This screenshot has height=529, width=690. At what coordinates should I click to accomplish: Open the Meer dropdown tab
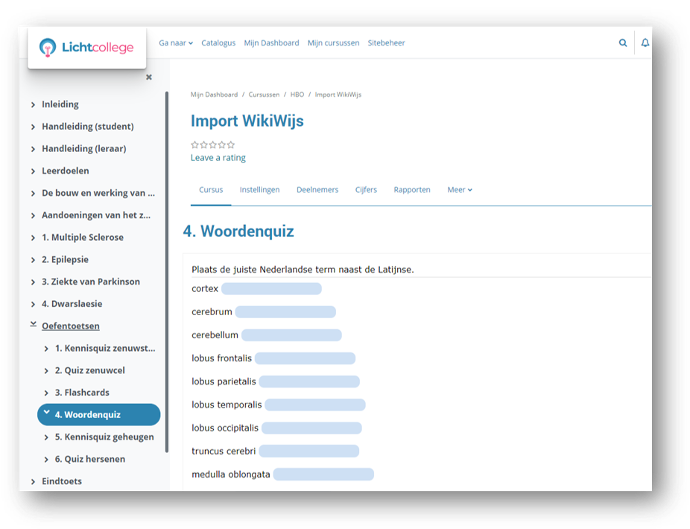click(x=459, y=189)
